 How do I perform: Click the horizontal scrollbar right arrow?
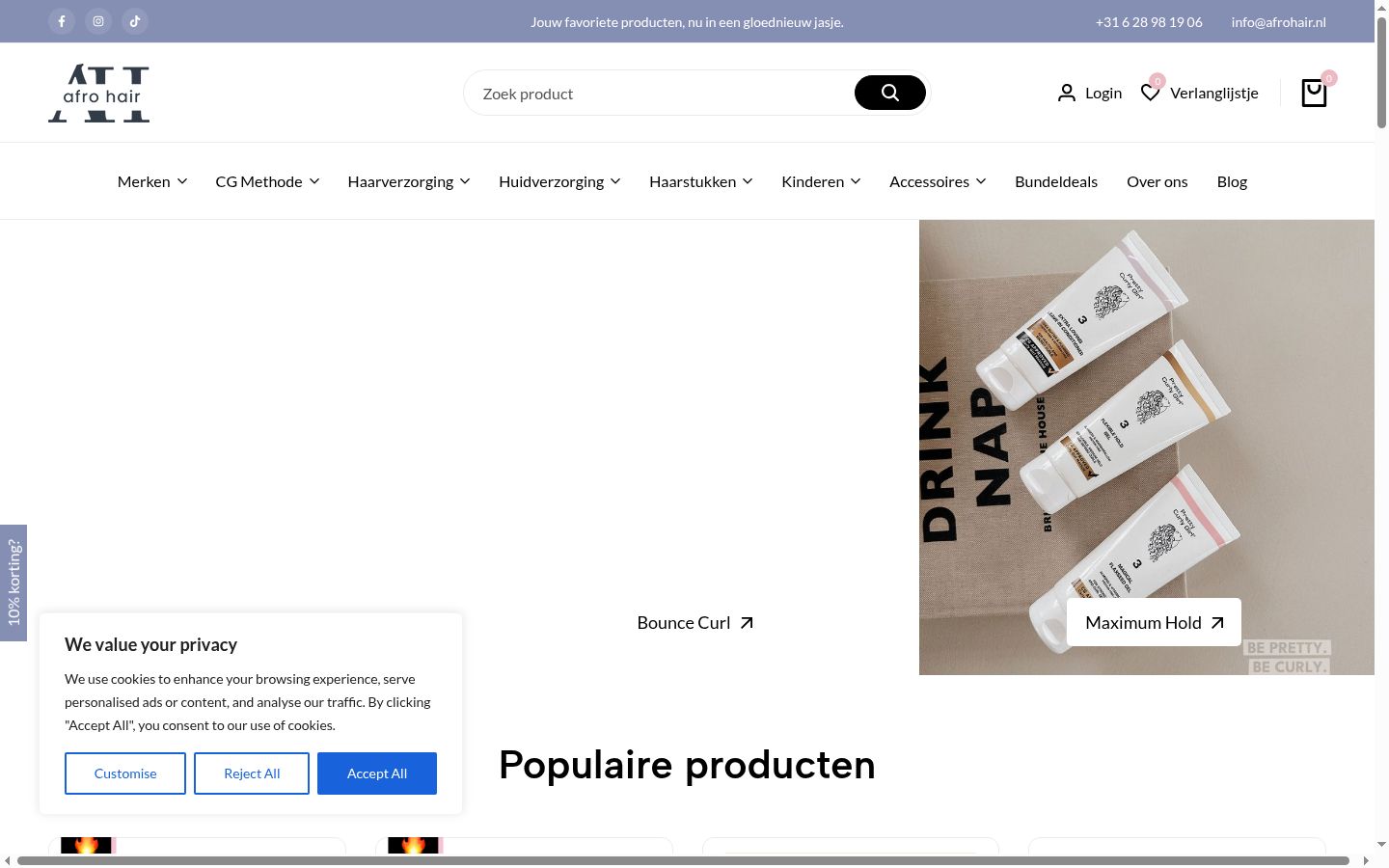coord(1366,860)
